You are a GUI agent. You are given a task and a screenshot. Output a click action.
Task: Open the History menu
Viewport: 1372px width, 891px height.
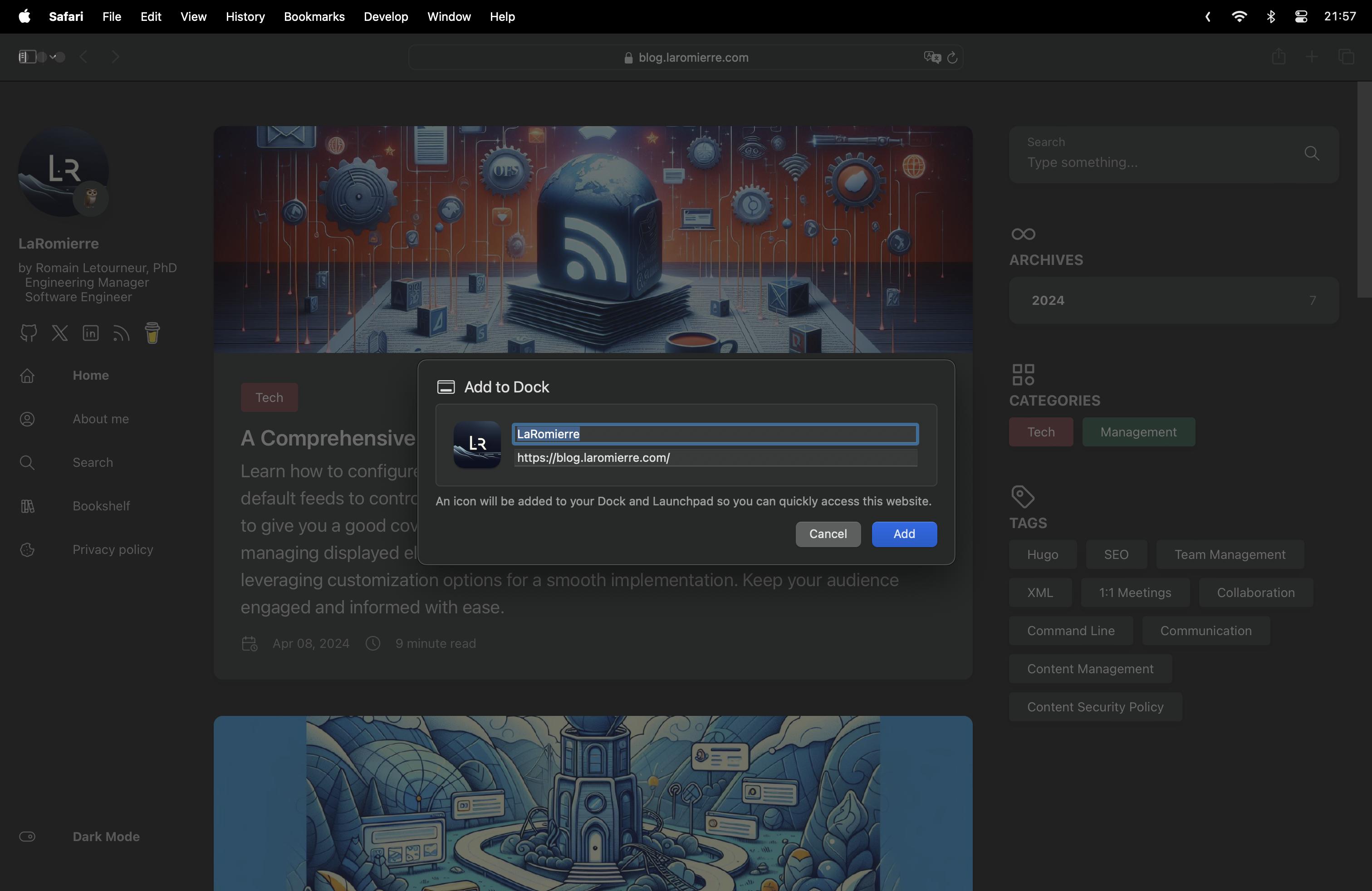245,17
